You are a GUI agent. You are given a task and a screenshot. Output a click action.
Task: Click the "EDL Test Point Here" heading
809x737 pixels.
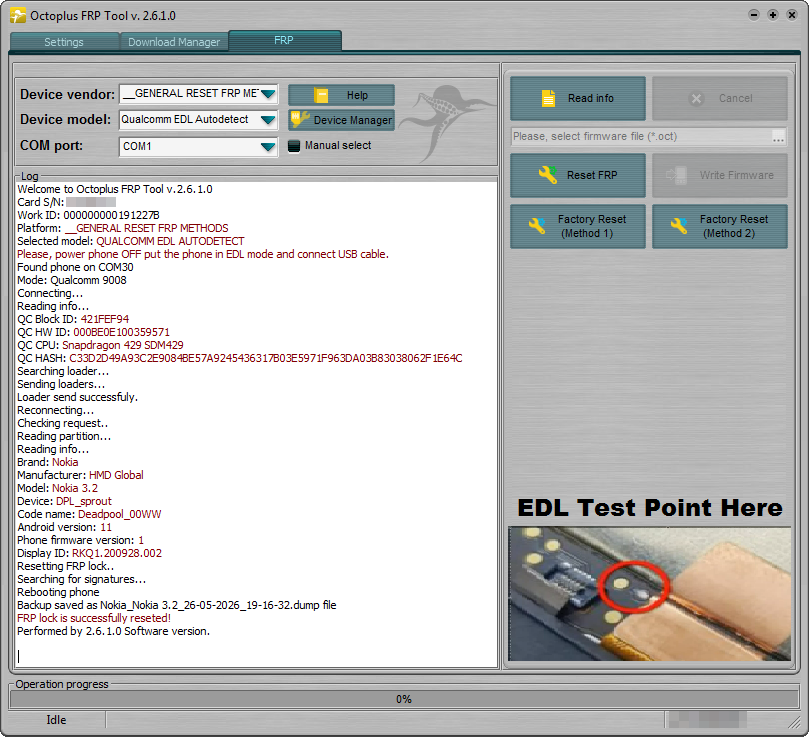(x=650, y=508)
